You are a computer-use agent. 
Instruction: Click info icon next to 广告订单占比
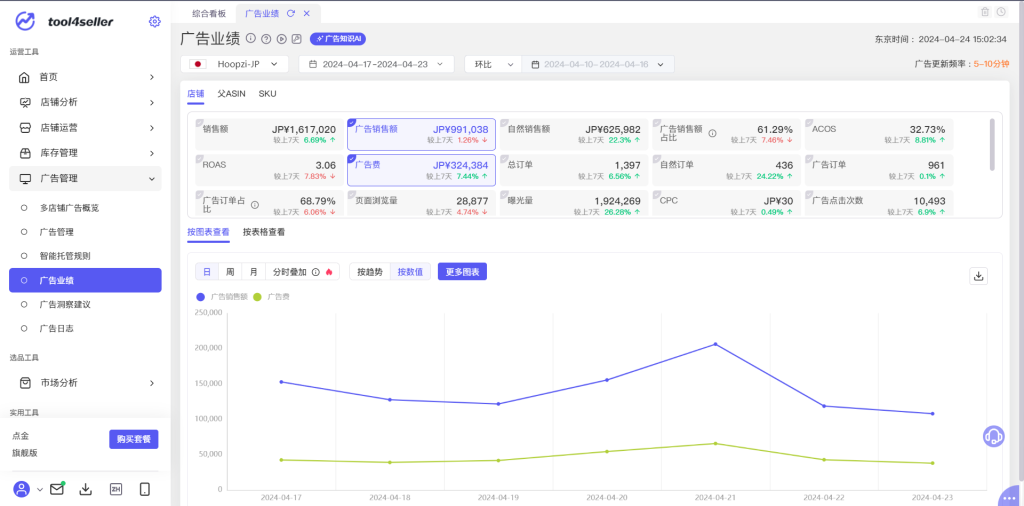click(x=255, y=205)
